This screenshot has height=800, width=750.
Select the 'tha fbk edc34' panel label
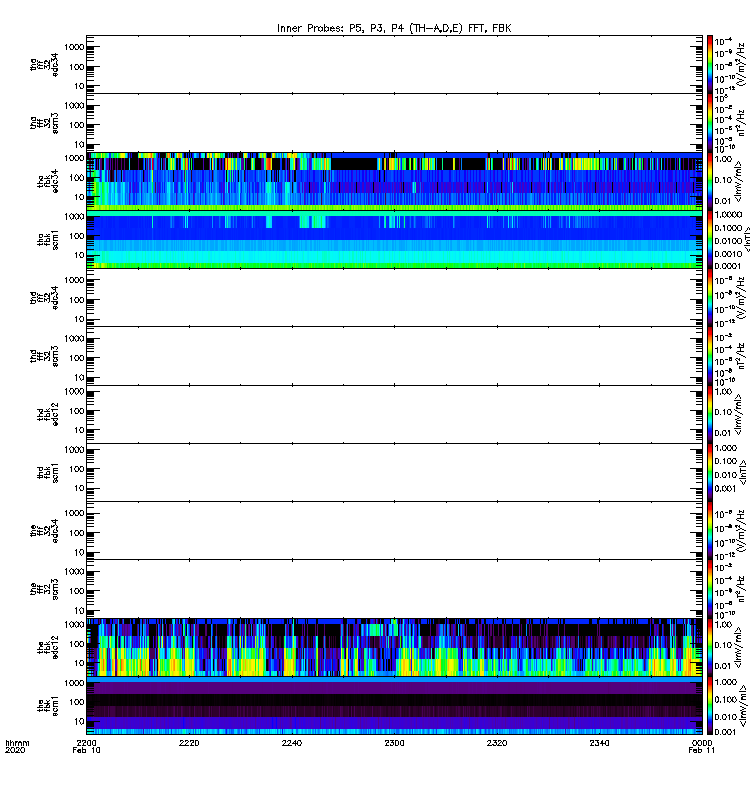click(48, 181)
